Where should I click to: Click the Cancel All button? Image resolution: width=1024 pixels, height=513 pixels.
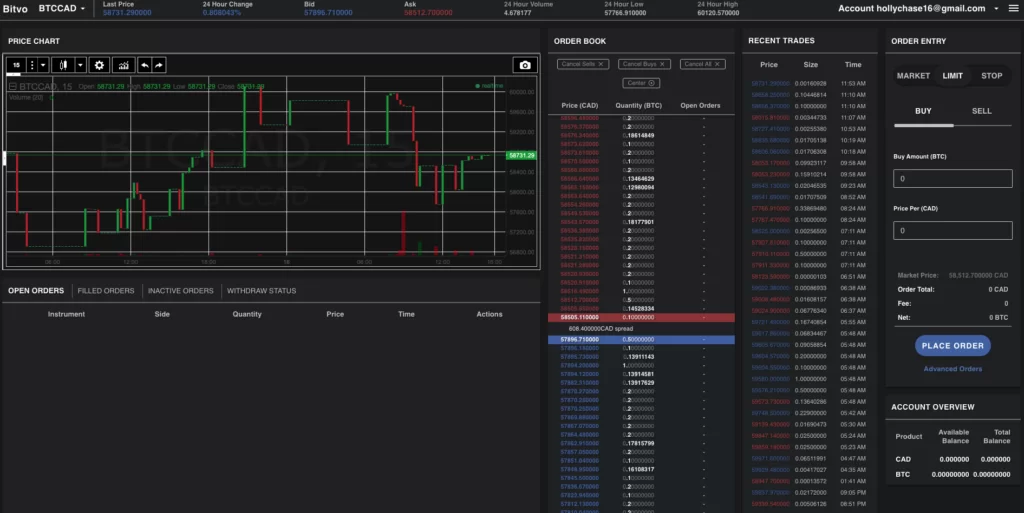pyautogui.click(x=703, y=64)
